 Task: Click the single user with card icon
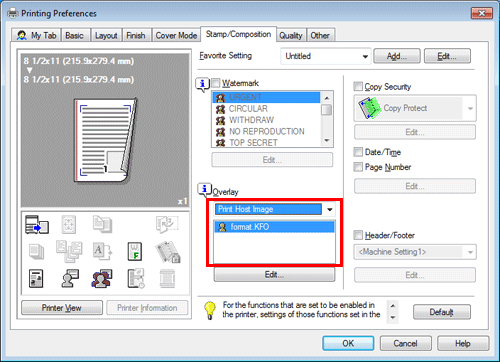click(x=70, y=279)
